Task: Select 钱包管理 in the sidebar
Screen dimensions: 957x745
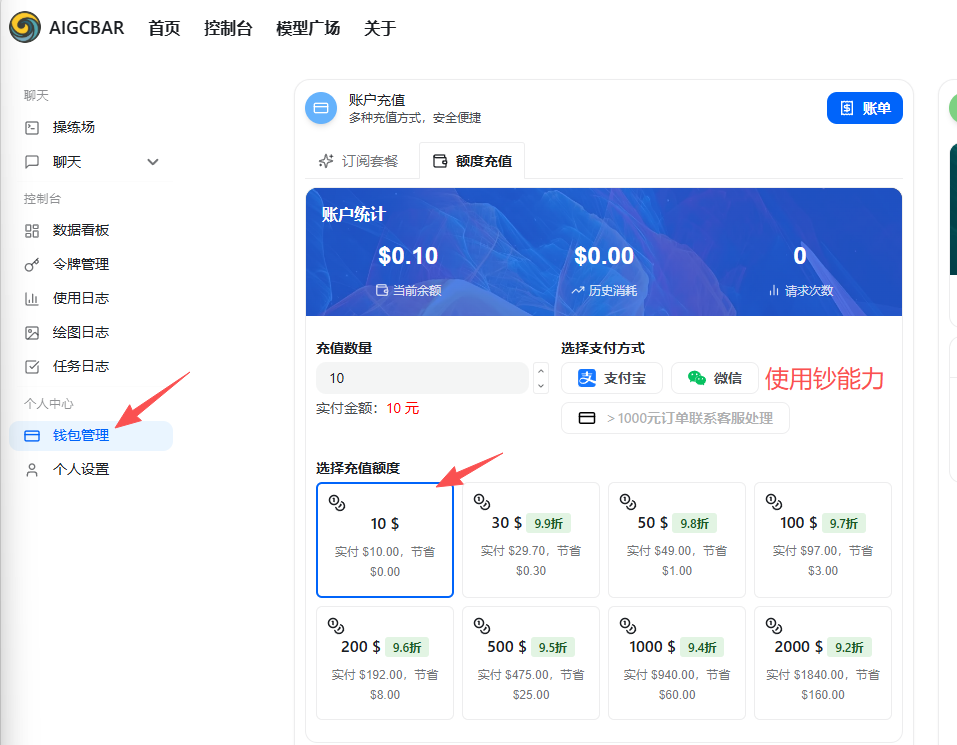Action: (92, 436)
